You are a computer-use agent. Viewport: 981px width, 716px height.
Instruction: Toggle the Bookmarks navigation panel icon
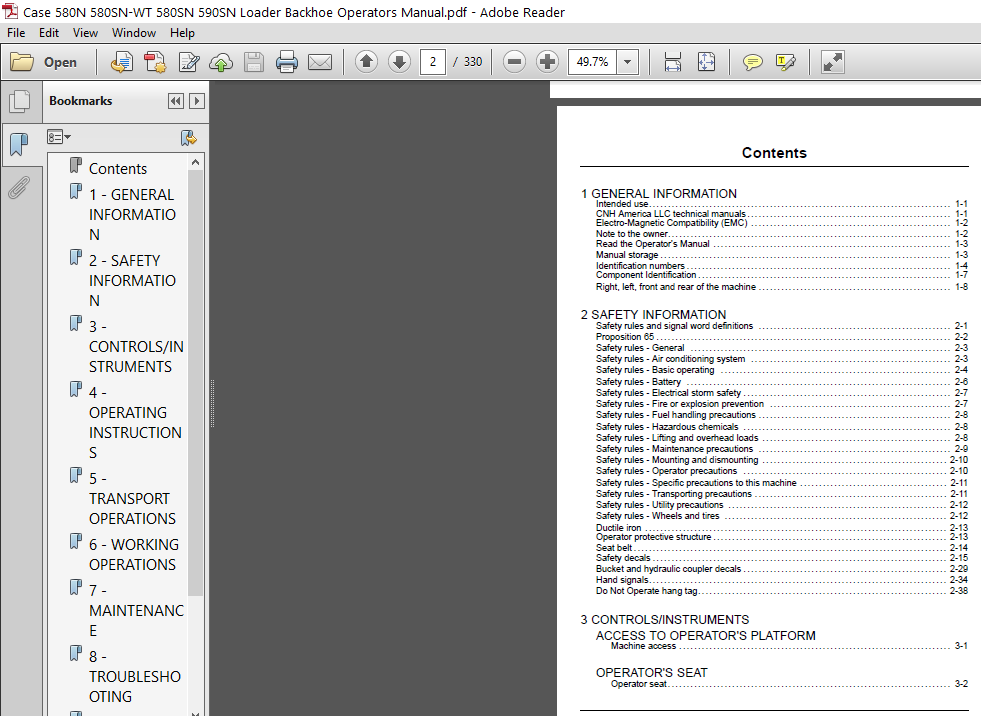tap(19, 145)
